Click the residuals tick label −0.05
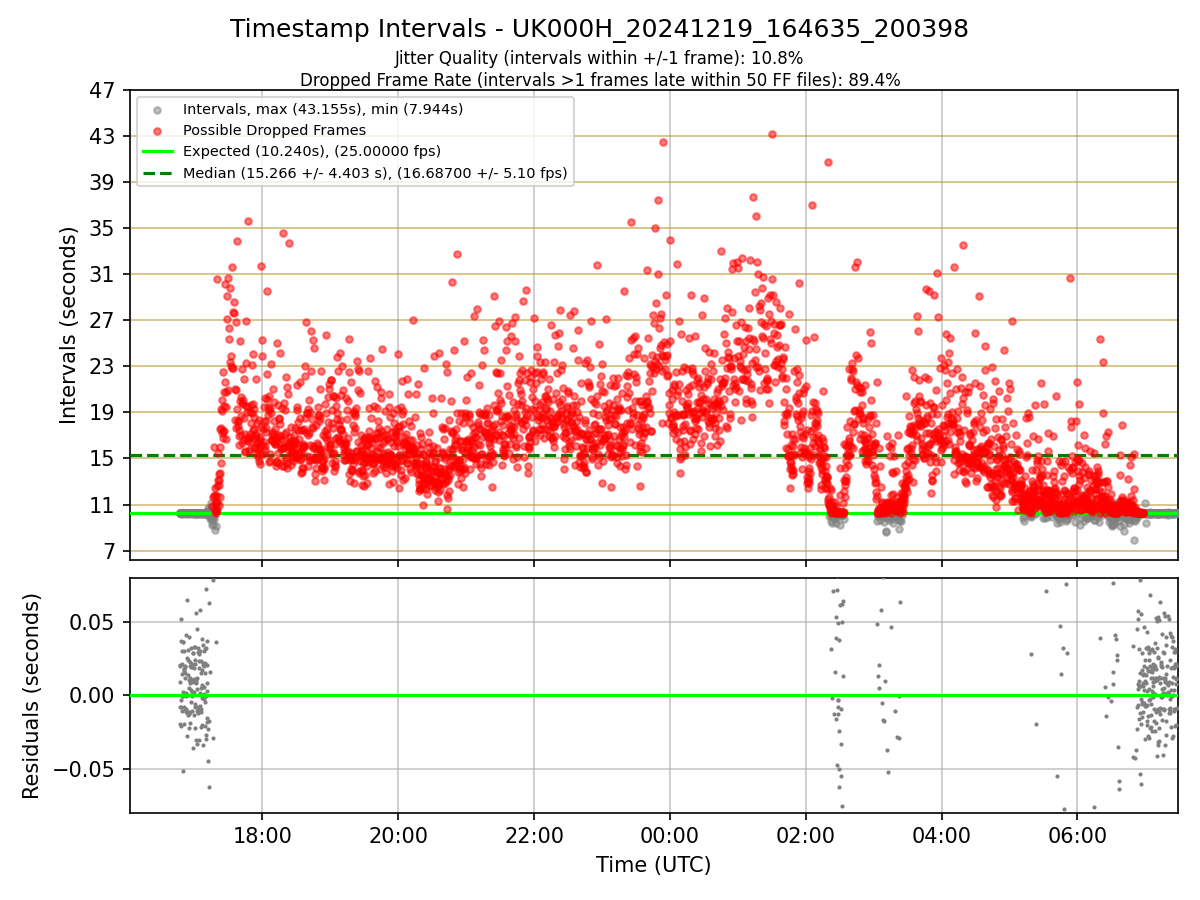This screenshot has height=900, width=1200. (x=85, y=769)
